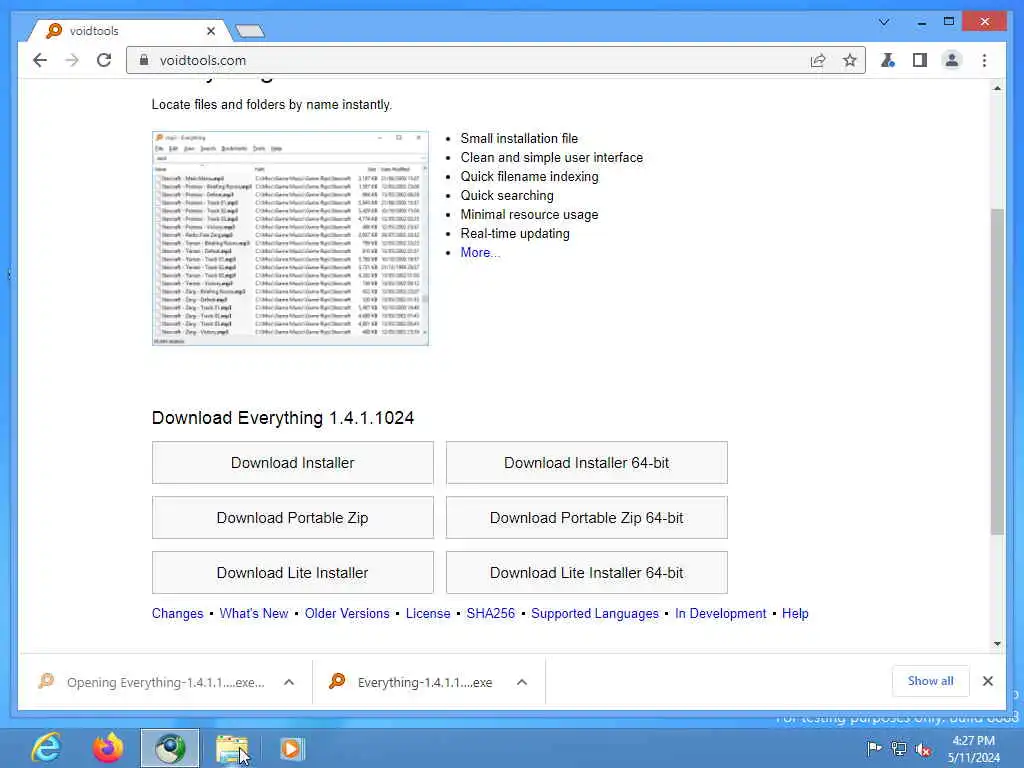This screenshot has width=1024, height=768.
Task: Click Download Lite Installer button
Action: tap(293, 572)
